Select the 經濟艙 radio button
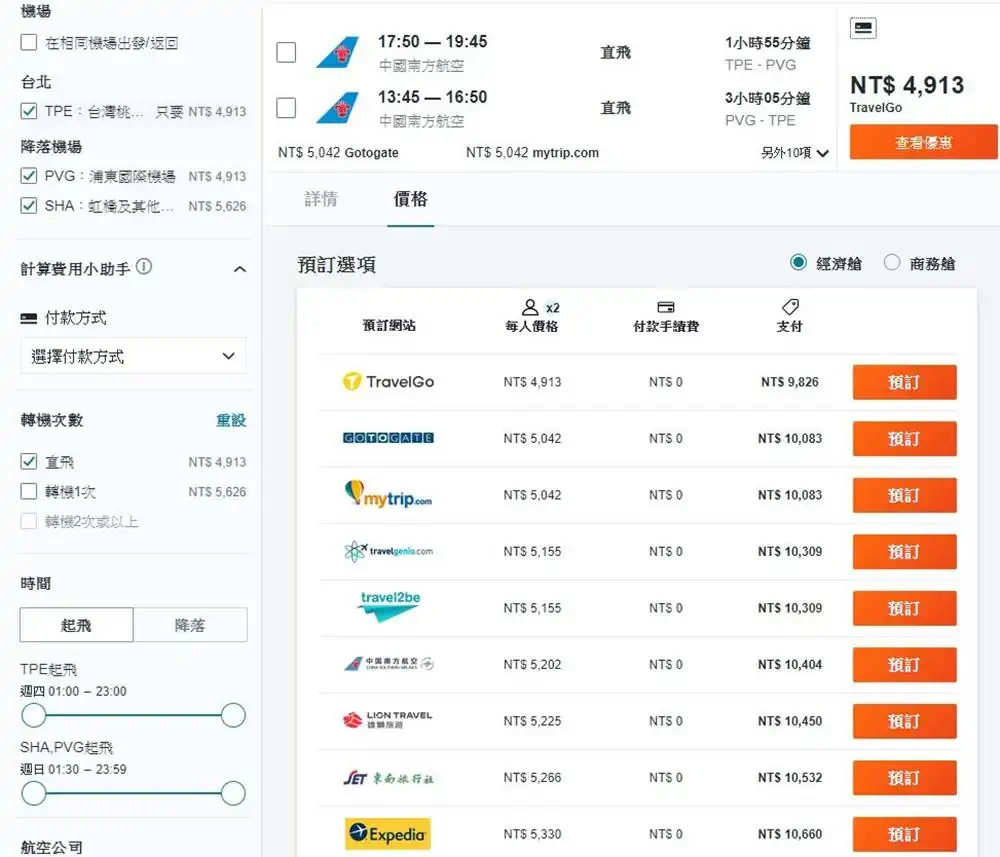The width and height of the screenshot is (1000, 857). (x=798, y=262)
